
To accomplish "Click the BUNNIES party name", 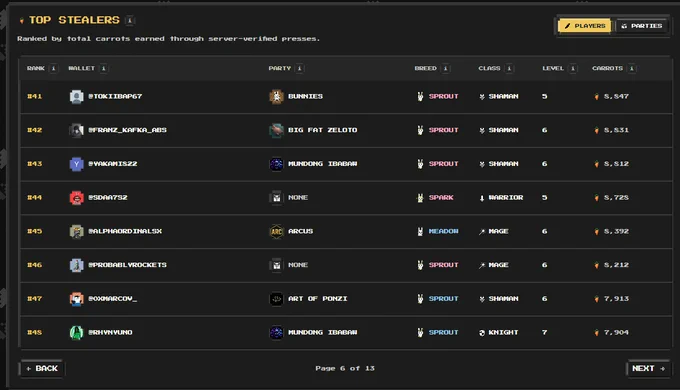I will point(305,96).
